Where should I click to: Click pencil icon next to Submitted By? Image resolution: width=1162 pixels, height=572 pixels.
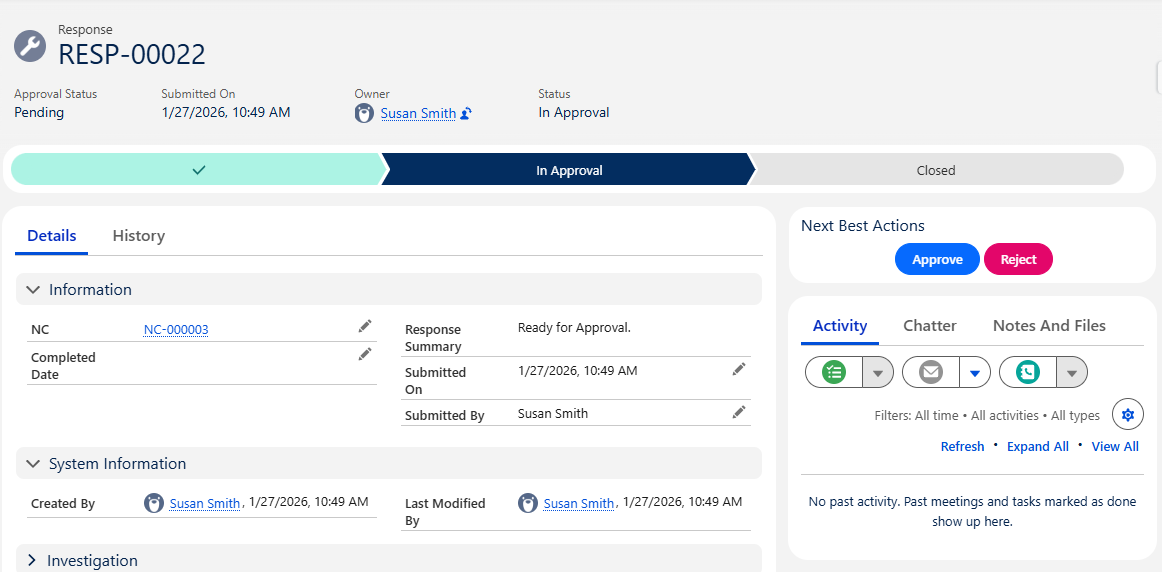(739, 412)
